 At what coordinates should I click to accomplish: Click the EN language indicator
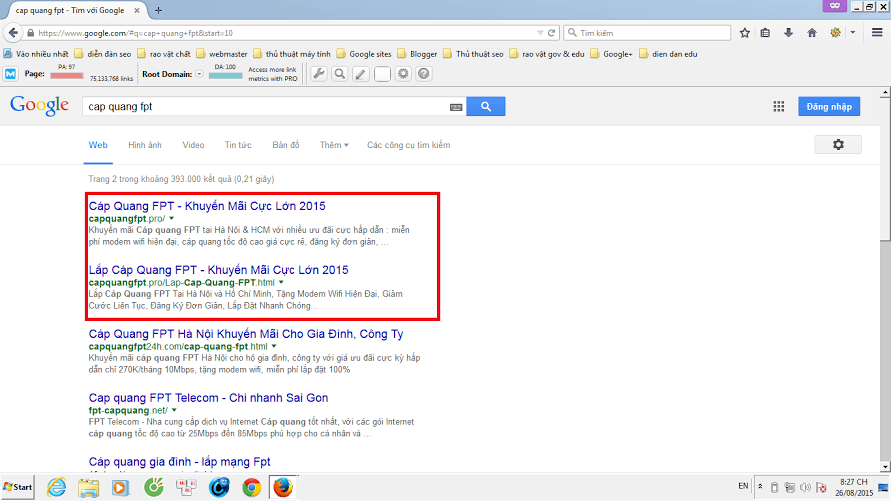tap(743, 486)
